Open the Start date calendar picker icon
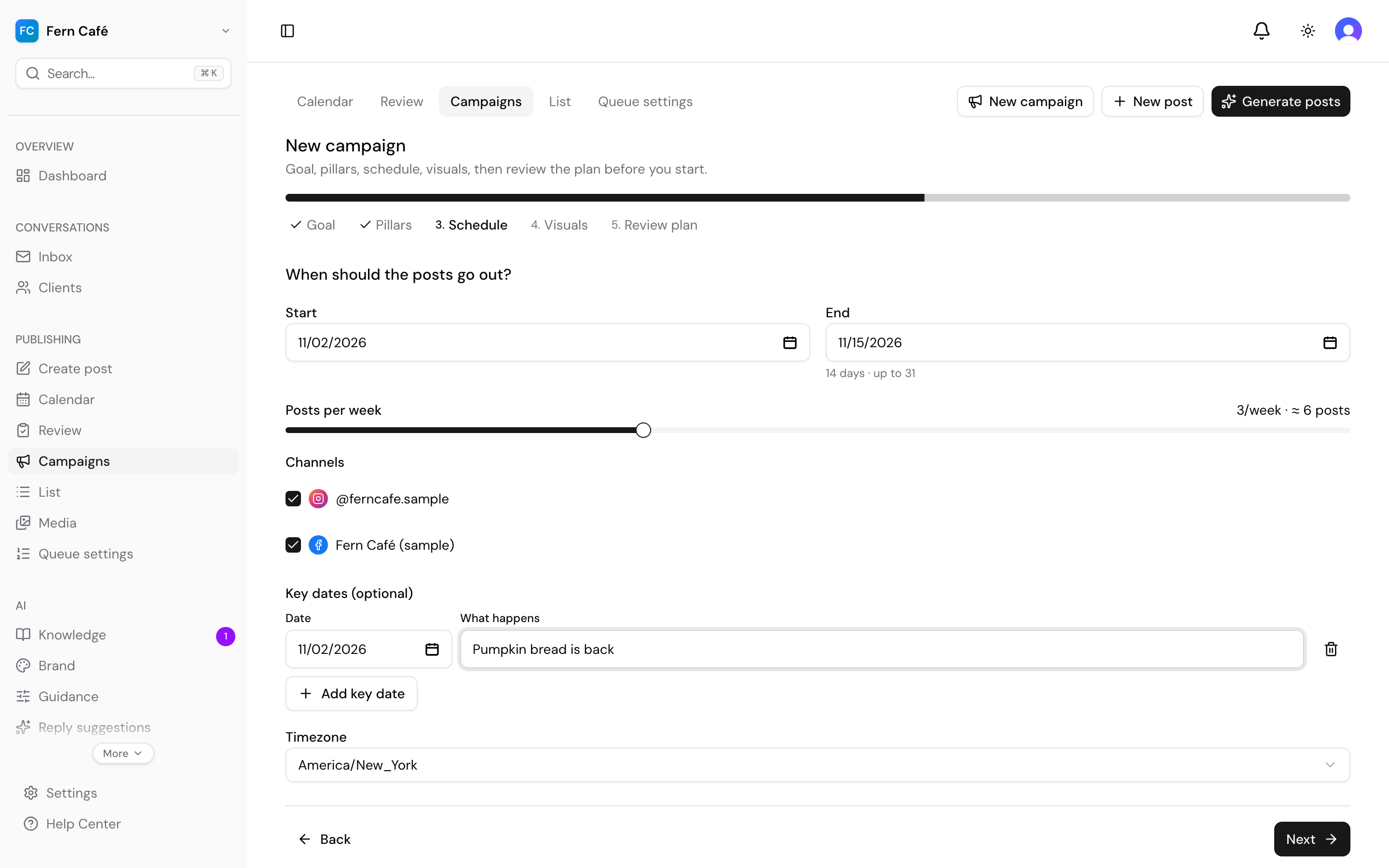This screenshot has width=1389, height=868. pyautogui.click(x=790, y=343)
